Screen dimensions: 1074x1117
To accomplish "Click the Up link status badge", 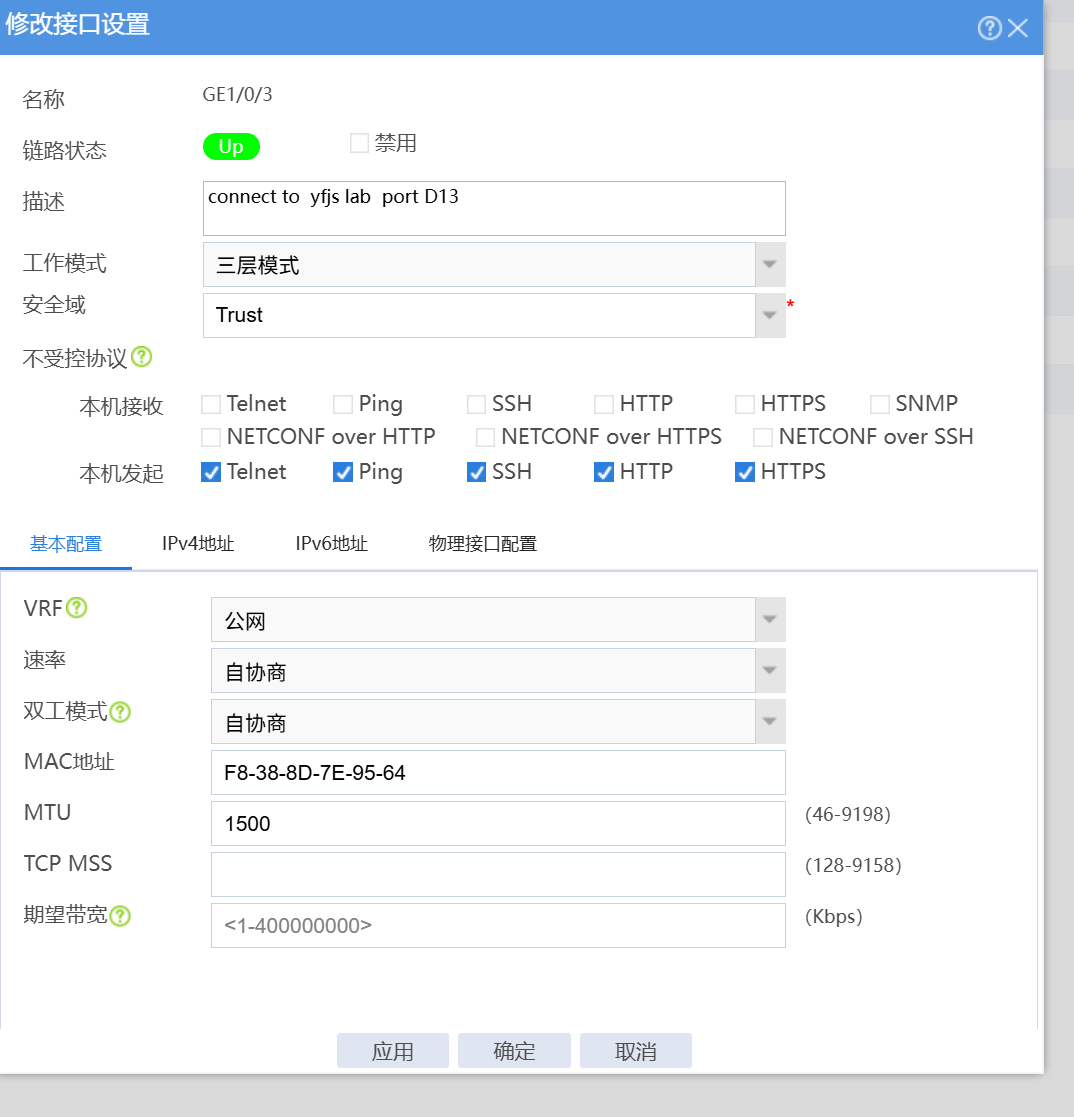I will pos(231,147).
